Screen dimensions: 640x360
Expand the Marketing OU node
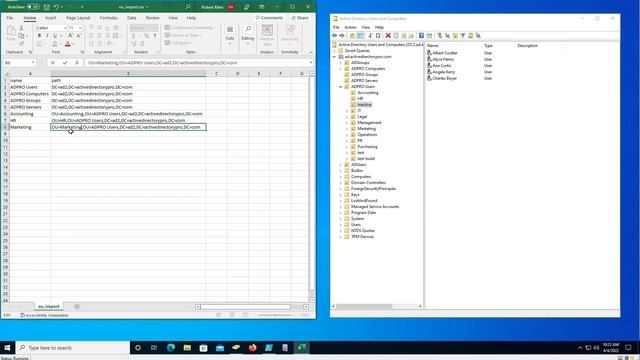(347, 129)
